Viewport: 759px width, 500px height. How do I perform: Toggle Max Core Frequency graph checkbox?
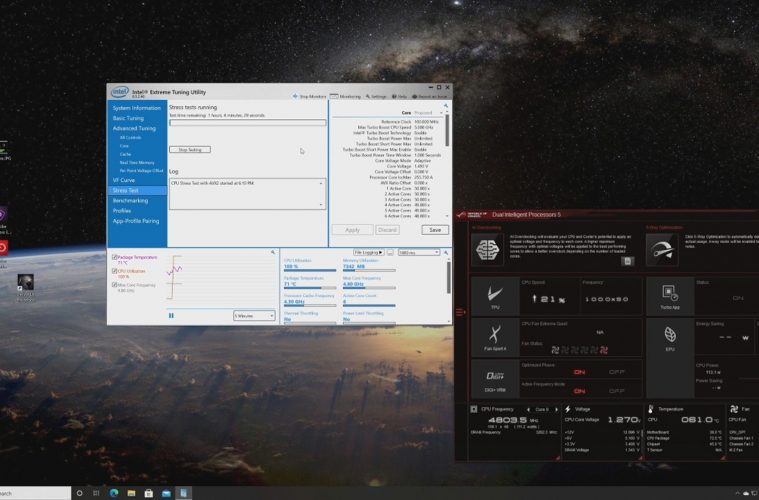click(115, 285)
